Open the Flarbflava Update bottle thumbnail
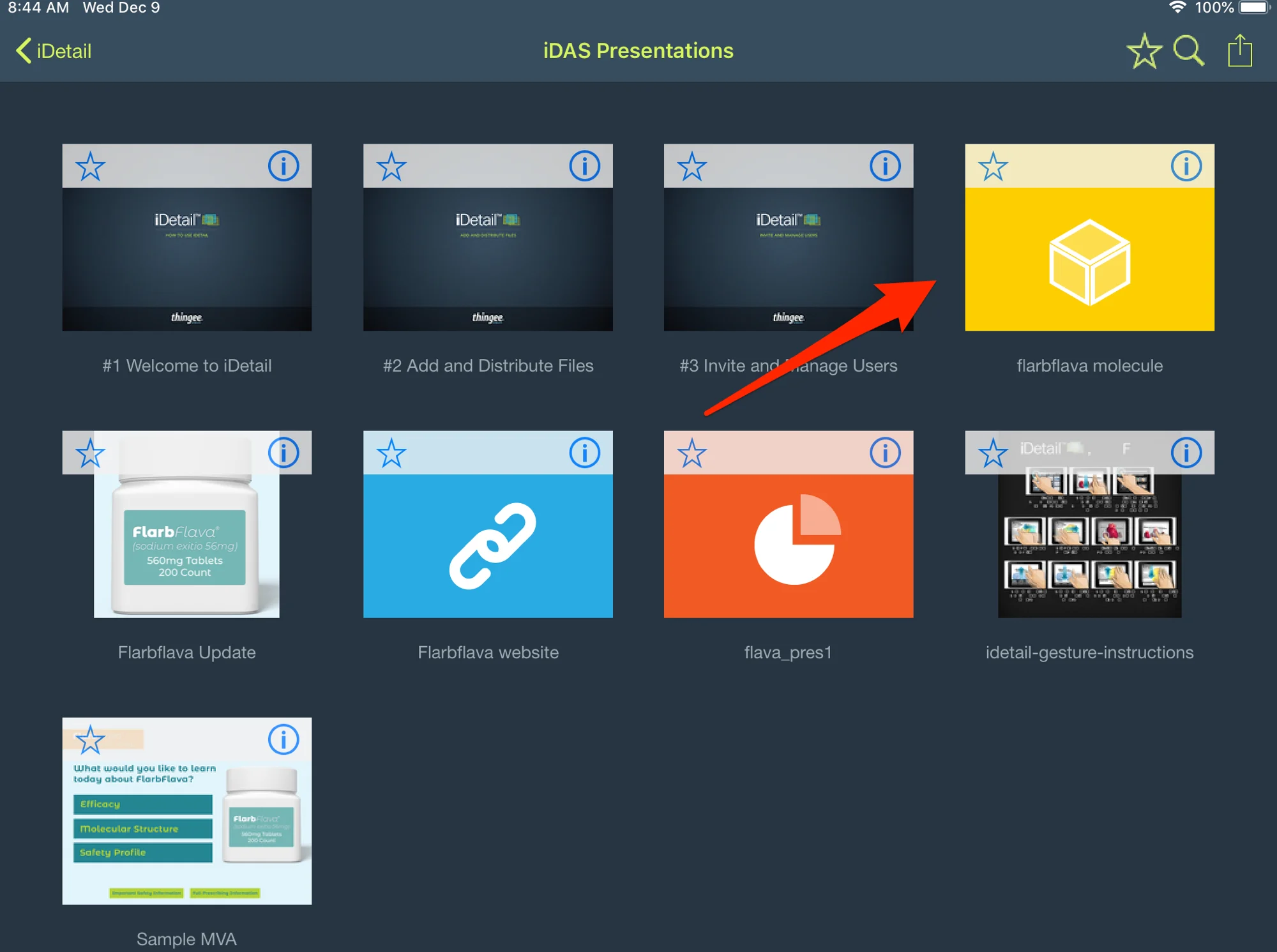The image size is (1277, 952). pos(186,545)
